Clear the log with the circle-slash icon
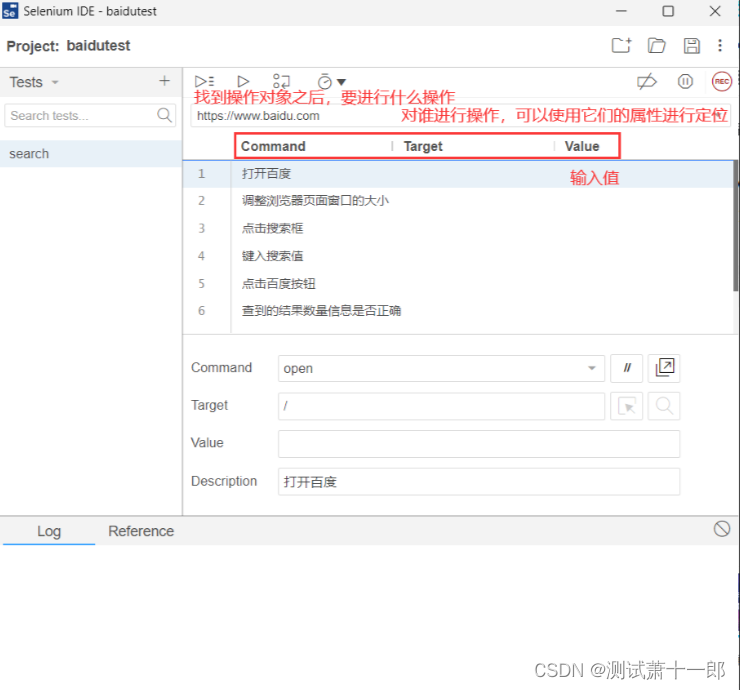The image size is (740, 690). click(x=722, y=529)
